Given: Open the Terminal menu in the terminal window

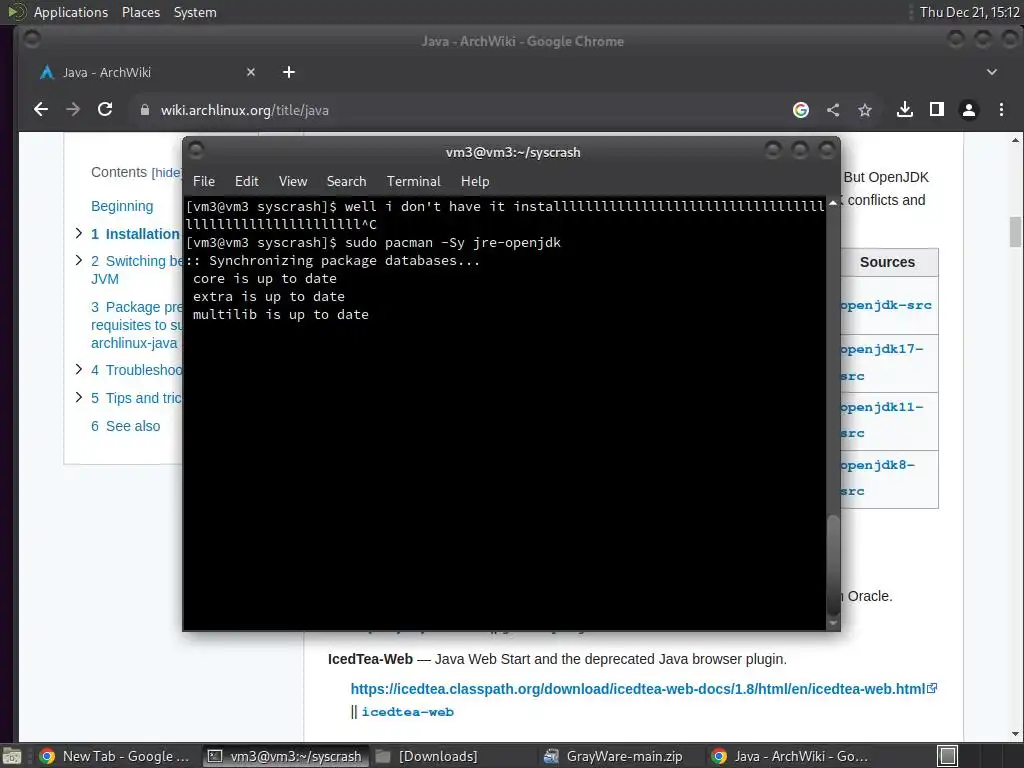Looking at the screenshot, I should 413,181.
